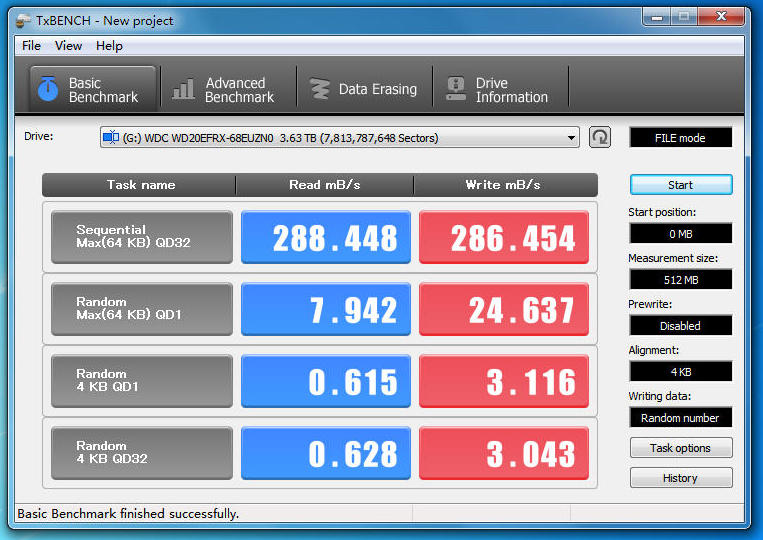Change Alignment 4 KB setting
763x540 pixels.
(680, 372)
